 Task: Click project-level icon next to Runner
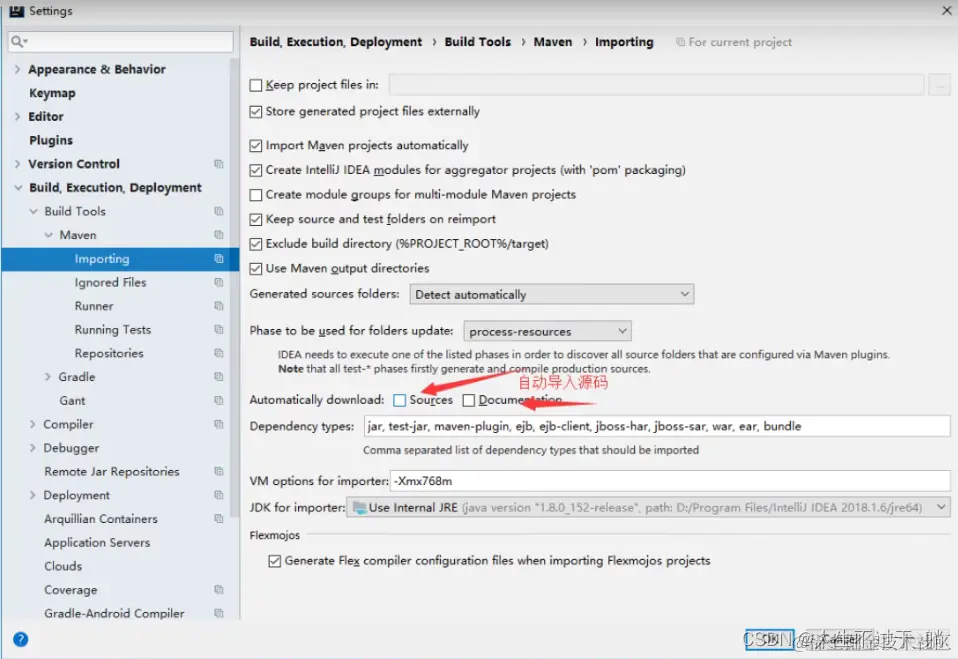219,306
